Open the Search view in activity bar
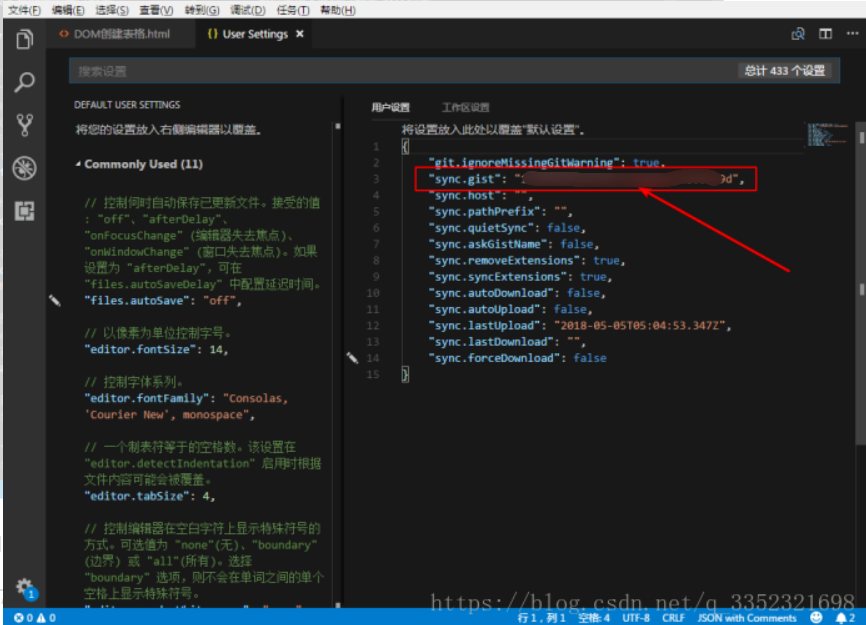This screenshot has height=625, width=866. tap(24, 83)
